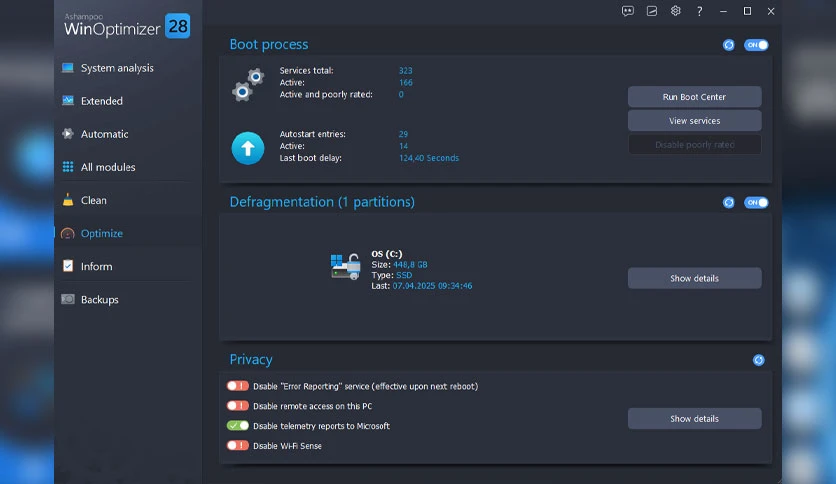
Task: Toggle Disable Error Reporting service switch
Action: [x=238, y=386]
